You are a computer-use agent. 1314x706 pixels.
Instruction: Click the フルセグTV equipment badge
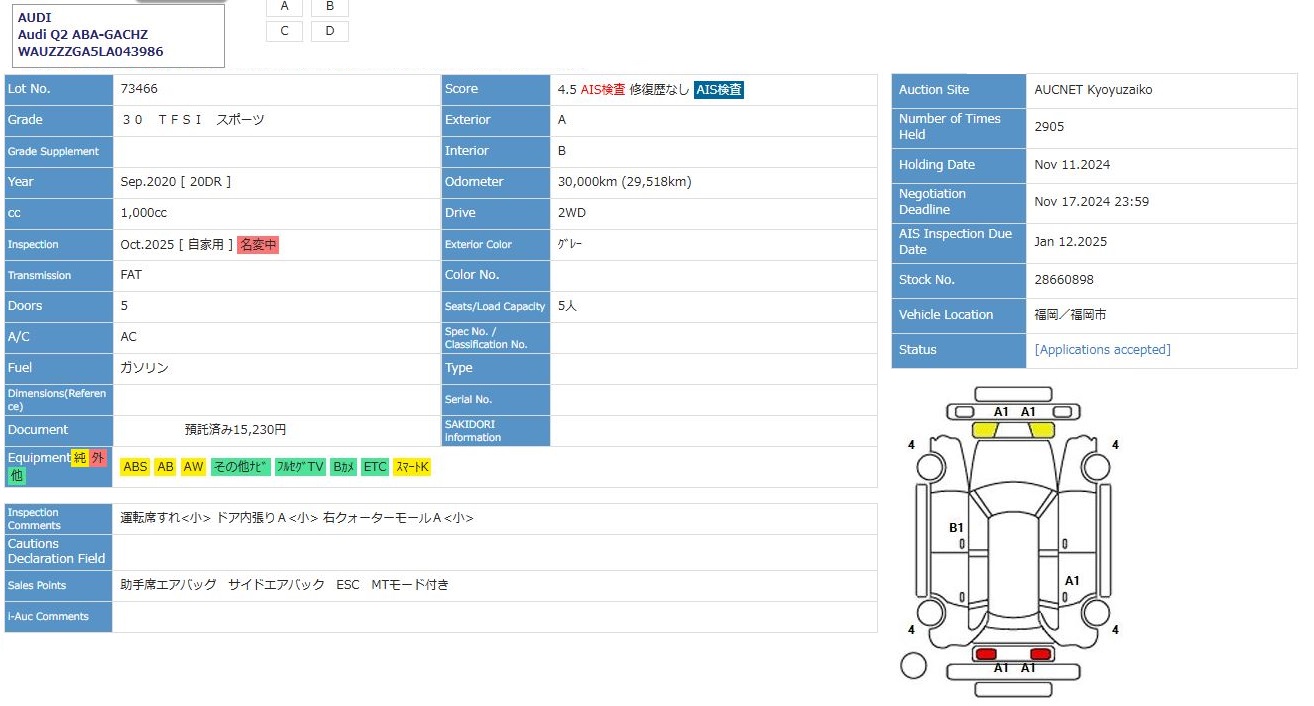coord(300,467)
